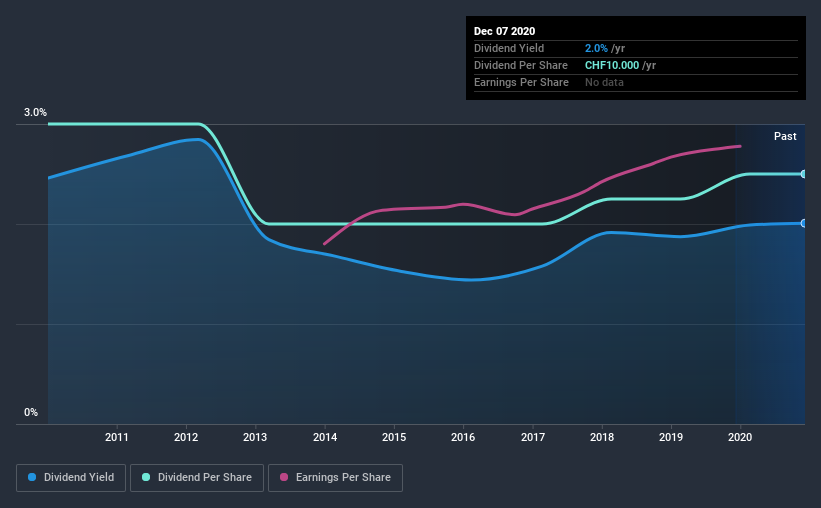Click the teal Dividend Per Share legend dot
821x508 pixels.
146,477
